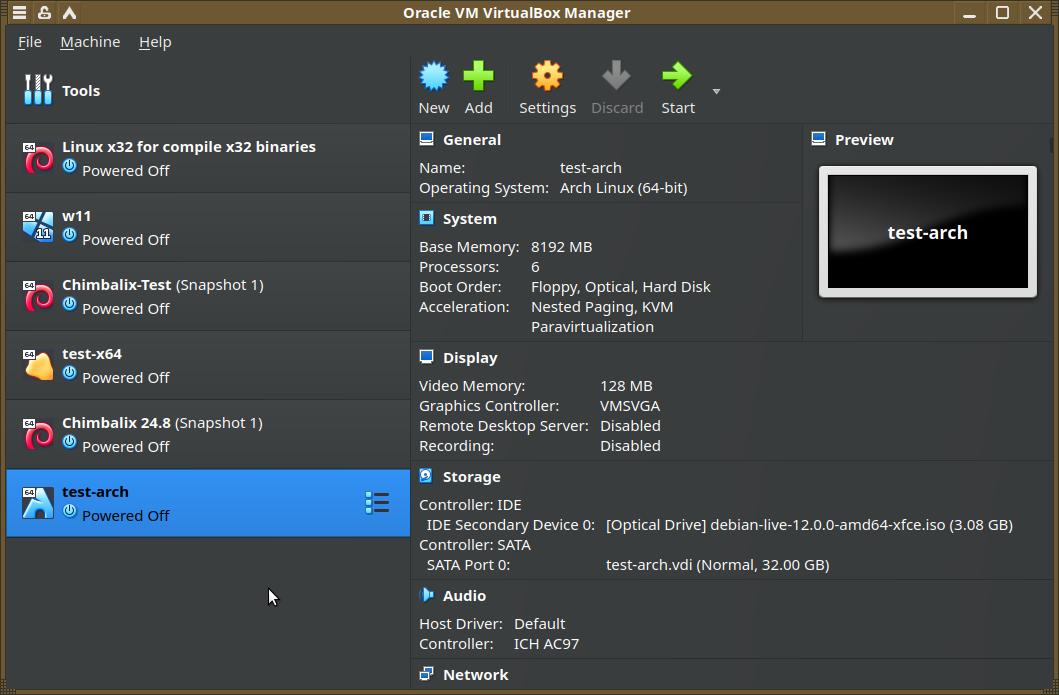The height and width of the screenshot is (695, 1059).
Task: Click the power state icon under test-arch
Action: pyautogui.click(x=70, y=511)
